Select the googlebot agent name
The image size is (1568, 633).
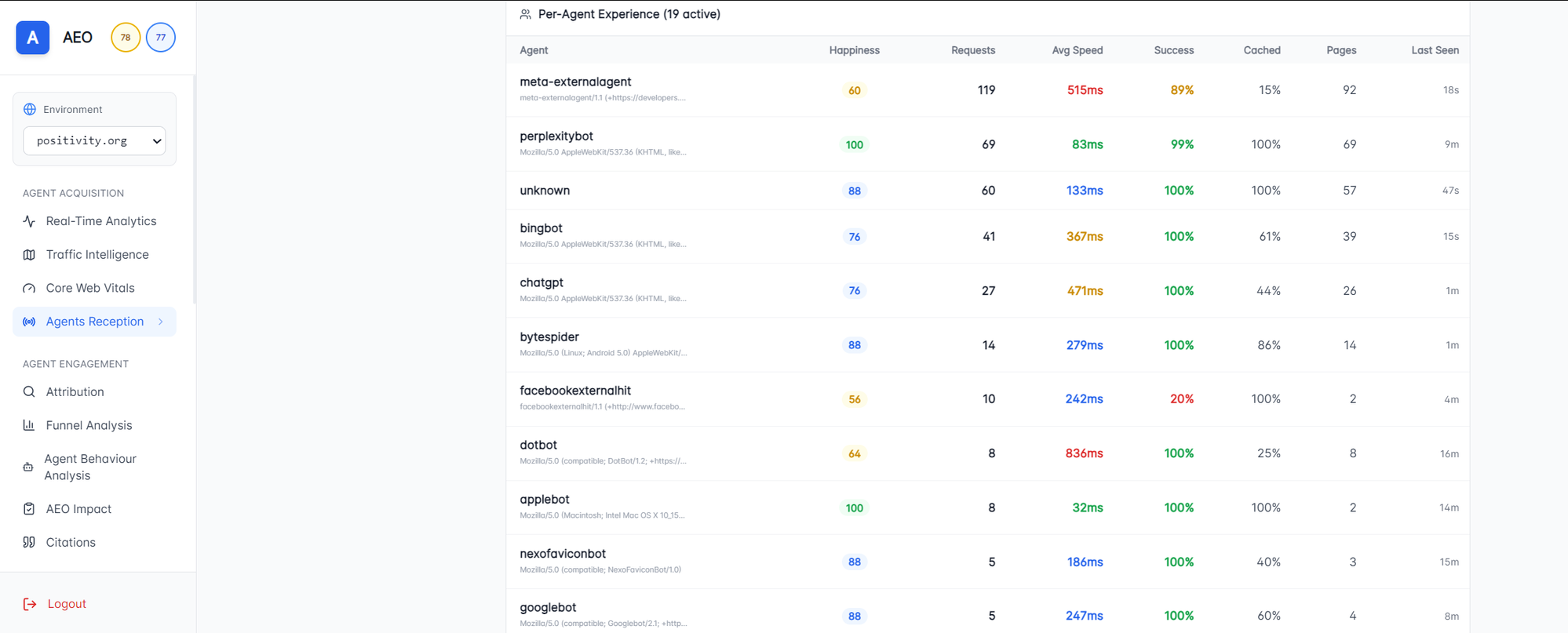pos(548,608)
